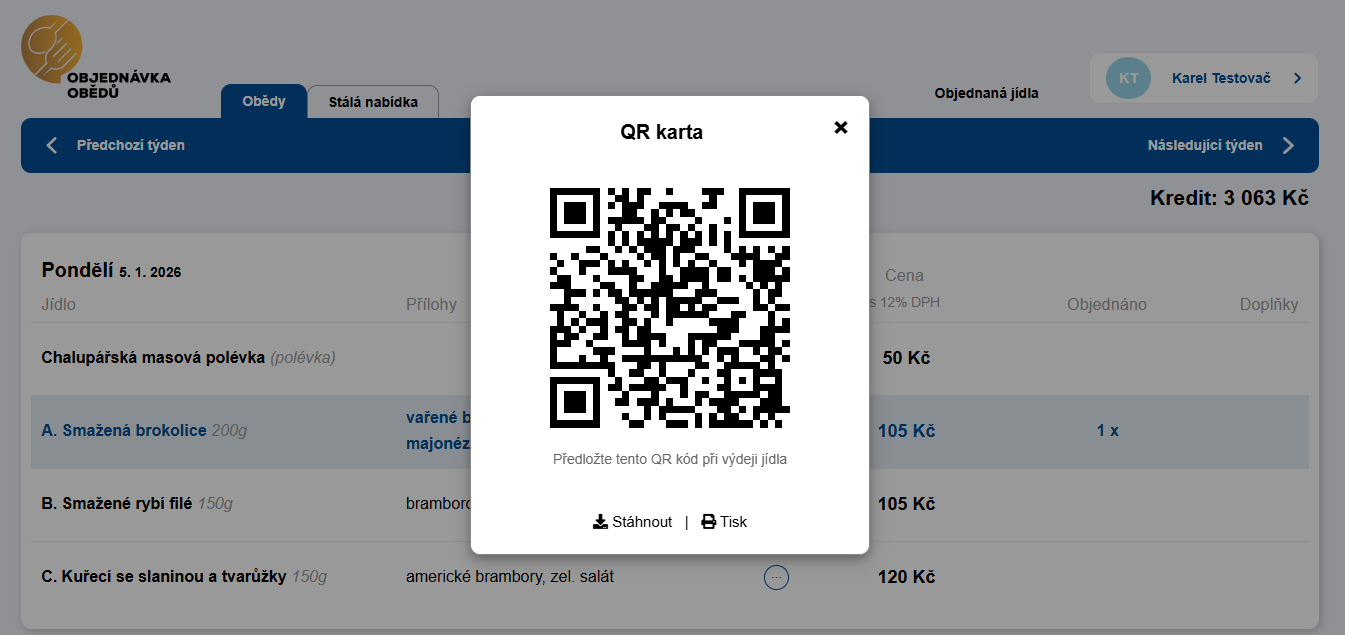Click the right arrow for next week
The width and height of the screenshot is (1345, 635).
[1288, 145]
